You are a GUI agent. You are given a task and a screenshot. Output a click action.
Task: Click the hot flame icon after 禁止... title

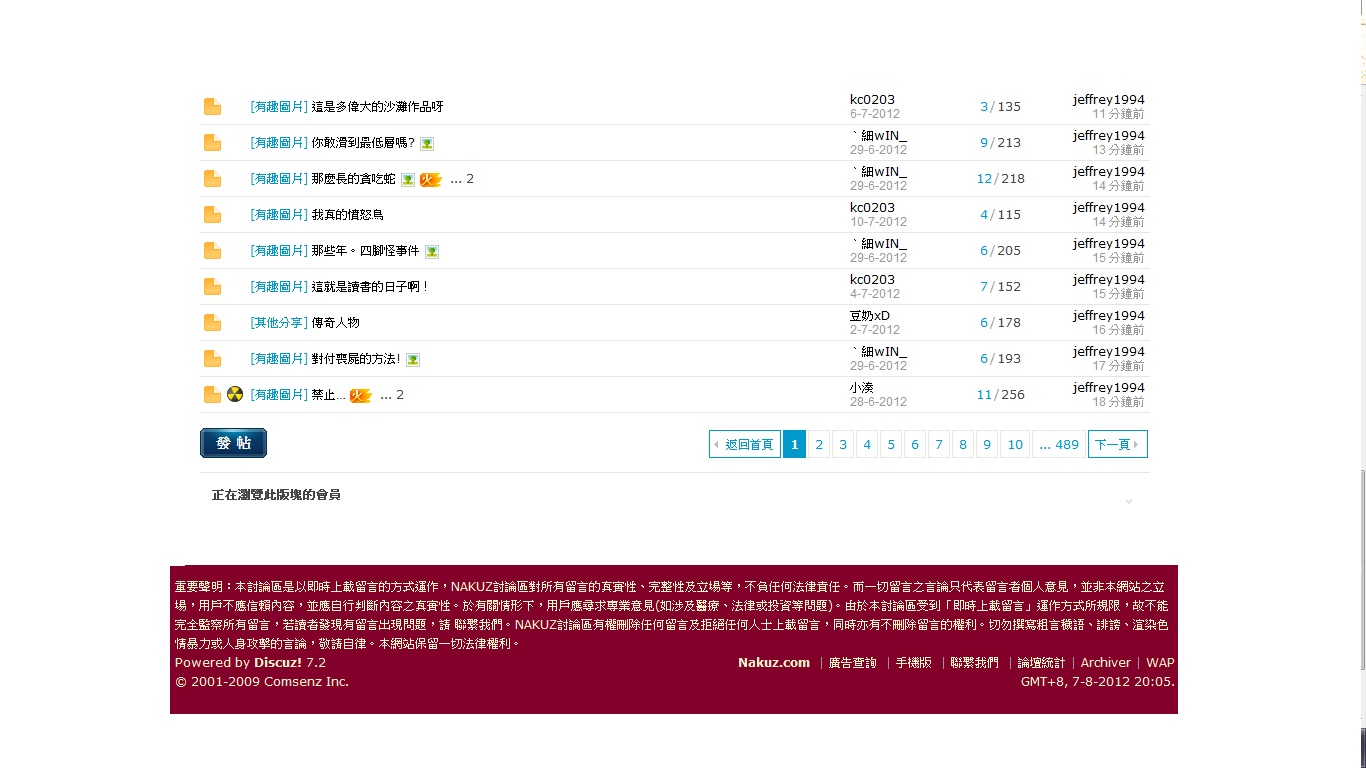point(360,396)
